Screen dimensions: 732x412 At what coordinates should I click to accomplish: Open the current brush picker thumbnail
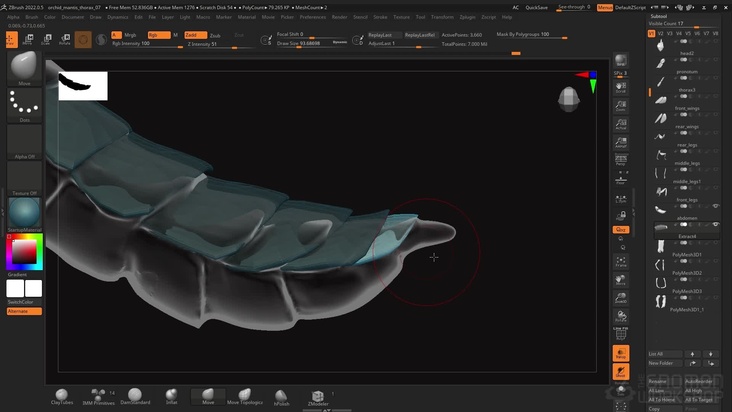click(x=24, y=68)
